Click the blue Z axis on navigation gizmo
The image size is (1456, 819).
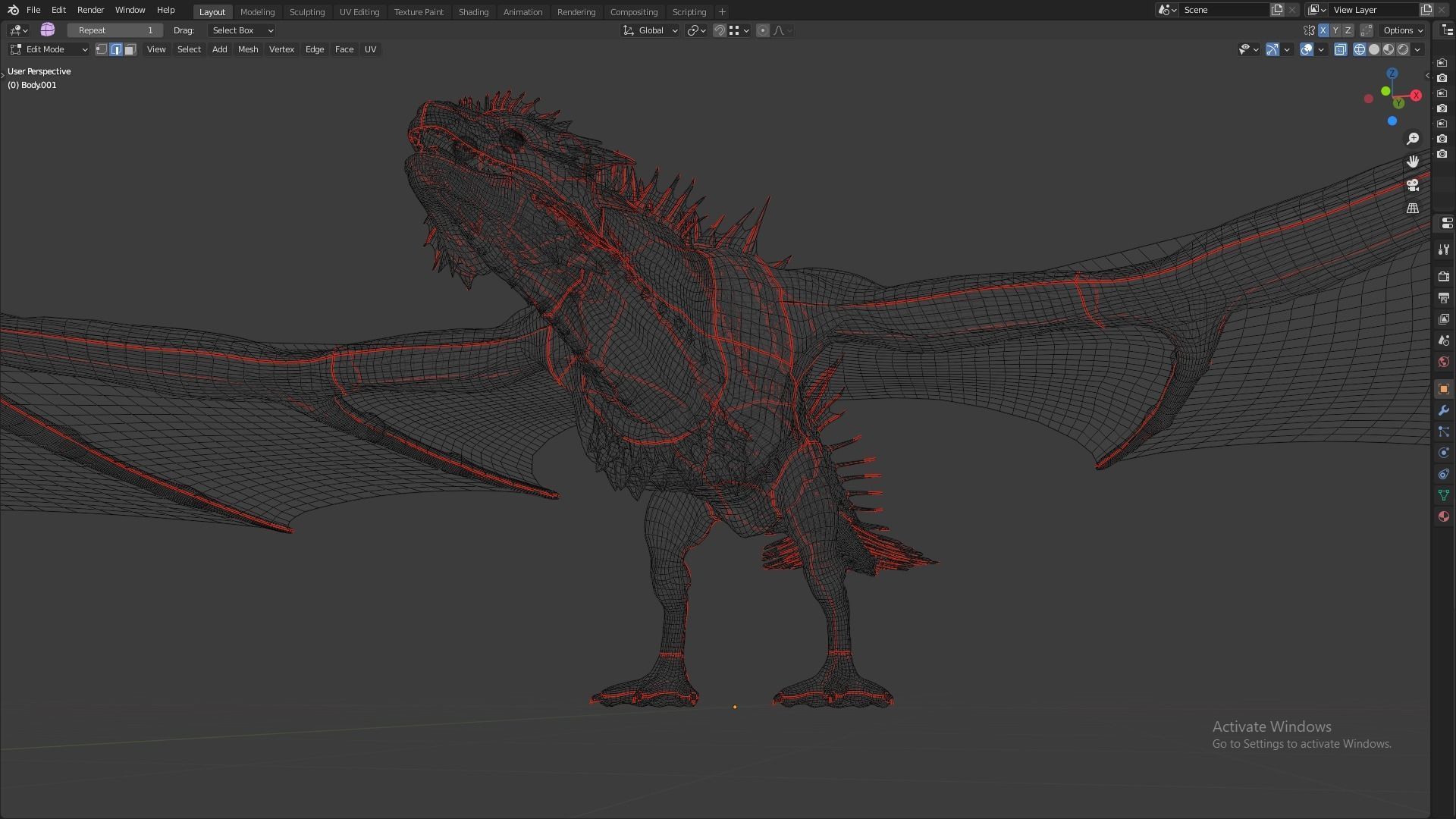[x=1392, y=74]
